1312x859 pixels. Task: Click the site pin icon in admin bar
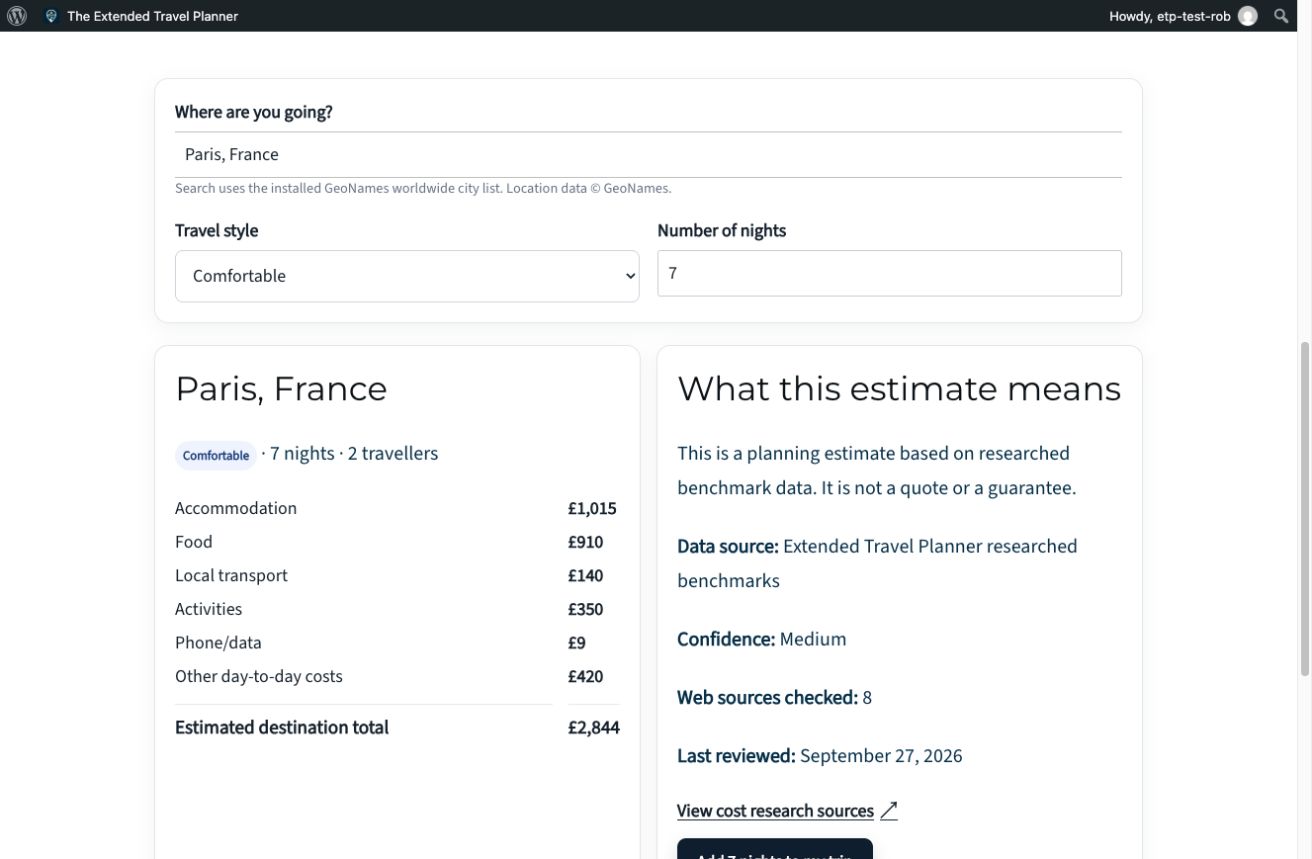(x=51, y=16)
